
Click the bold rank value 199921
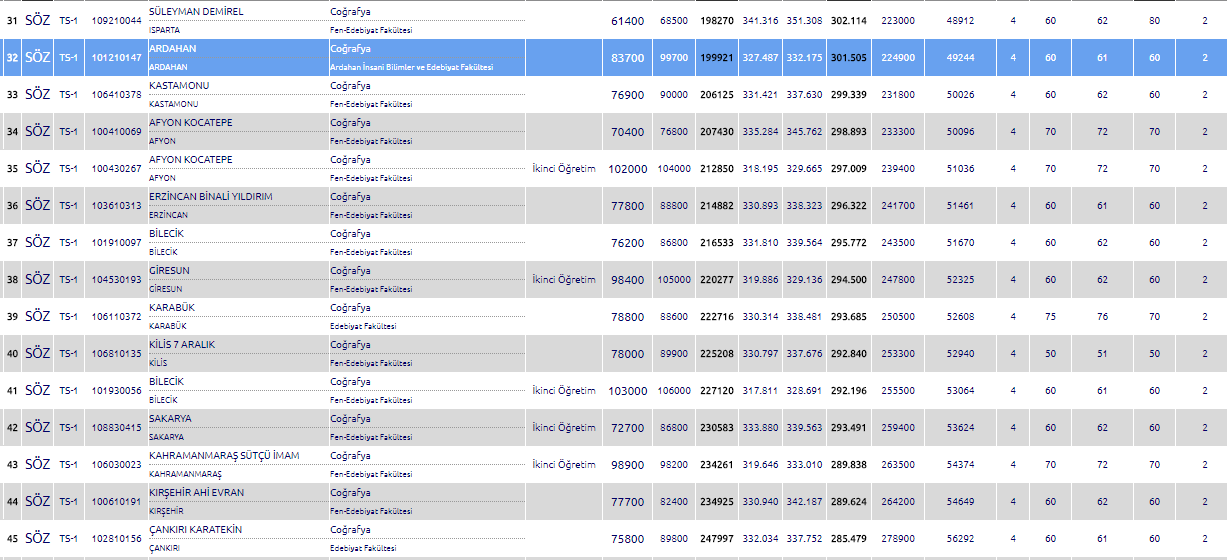(717, 58)
